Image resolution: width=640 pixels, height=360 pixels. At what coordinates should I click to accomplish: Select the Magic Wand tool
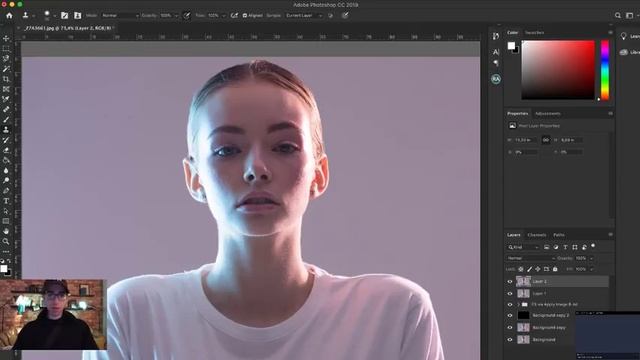[x=6, y=69]
